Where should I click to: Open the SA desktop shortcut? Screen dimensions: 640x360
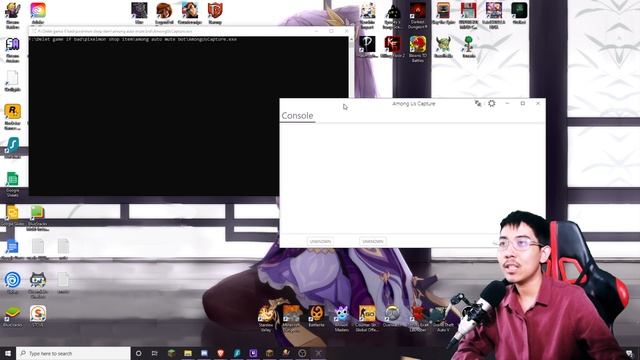13,50
